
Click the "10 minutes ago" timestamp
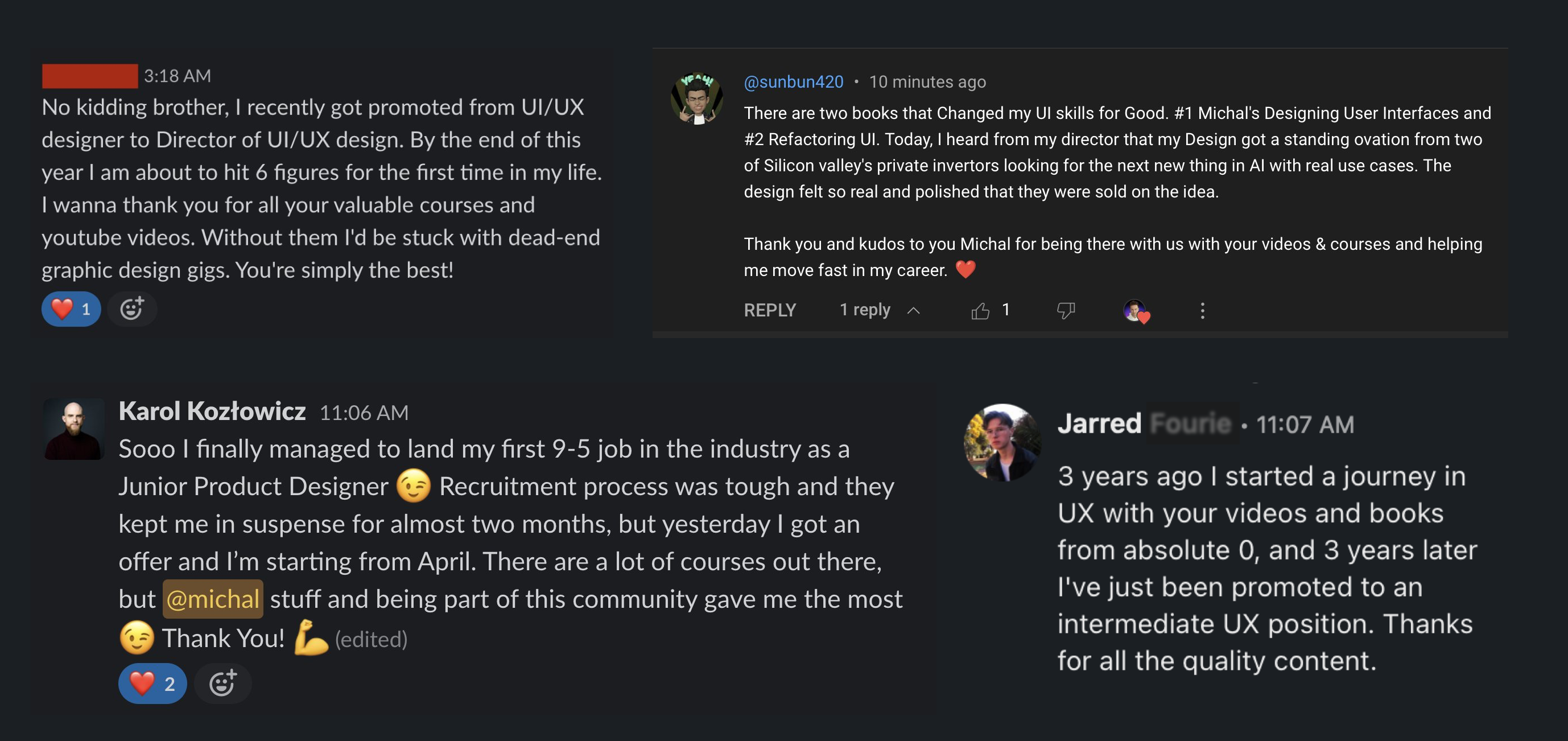(927, 81)
